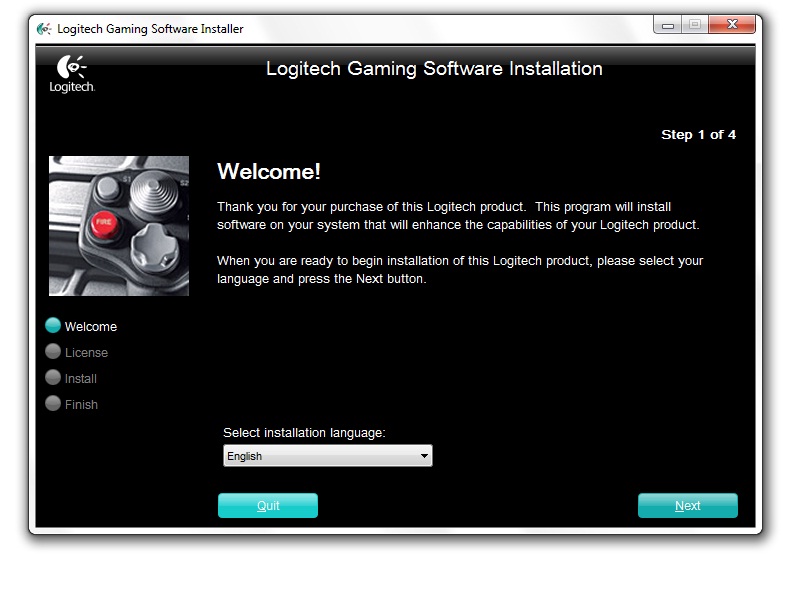Close the installer window
The width and height of the screenshot is (806, 594).
click(732, 24)
